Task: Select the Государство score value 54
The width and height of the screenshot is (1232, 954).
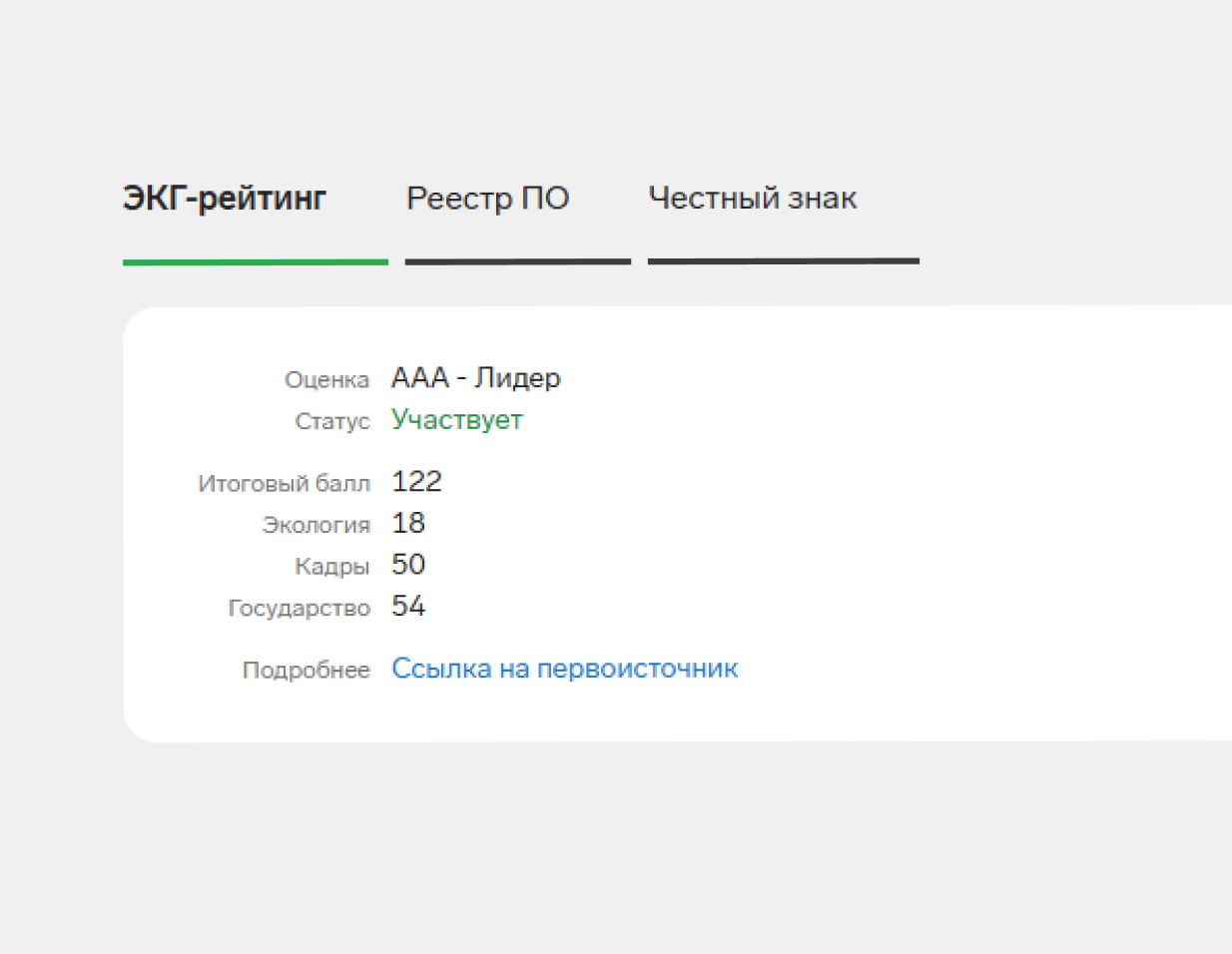Action: pyautogui.click(x=408, y=607)
